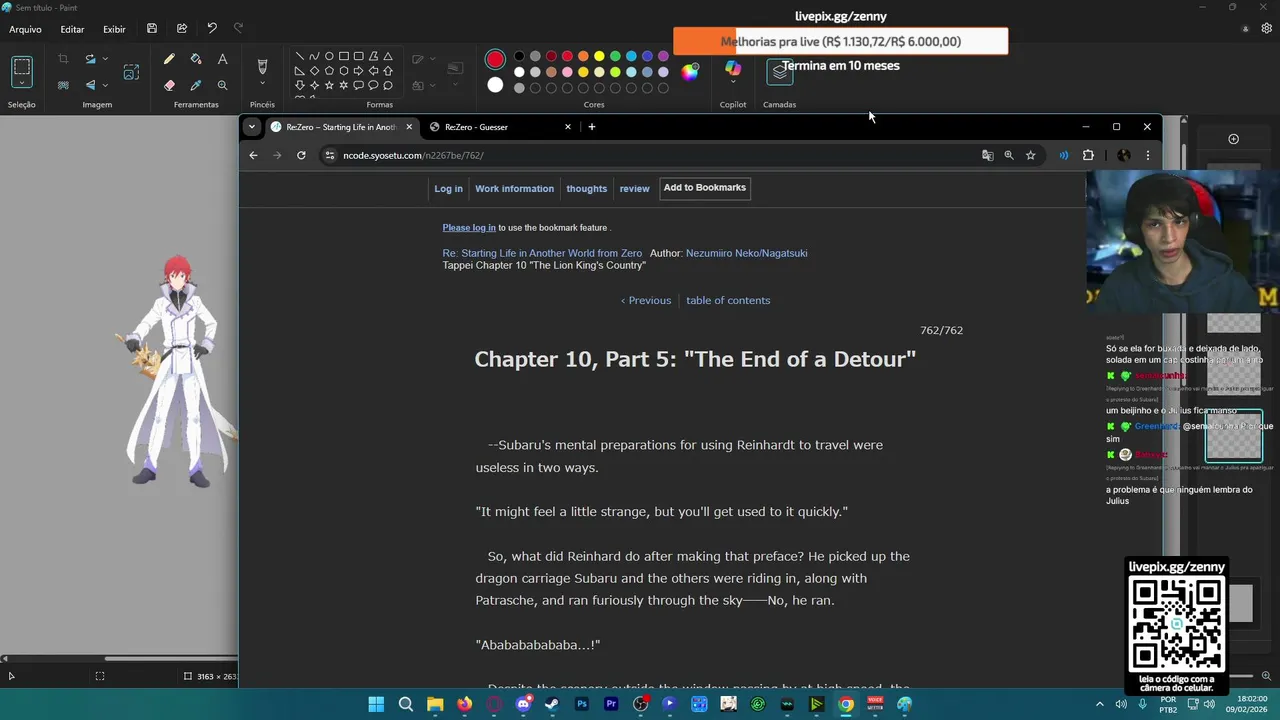The height and width of the screenshot is (720, 1280).
Task: Select the Pencil tool in Paint
Action: pyautogui.click(x=169, y=60)
